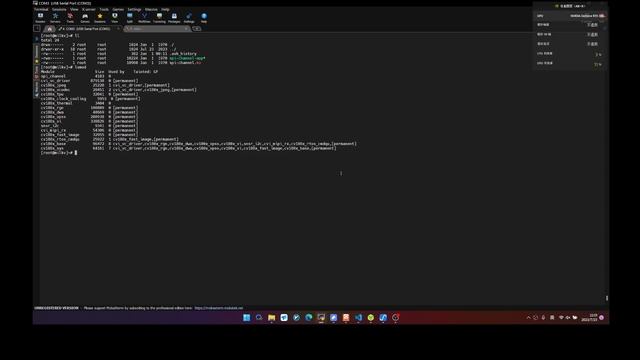The image size is (640, 360).
Task: Click the volume tray icon
Action: (567, 317)
